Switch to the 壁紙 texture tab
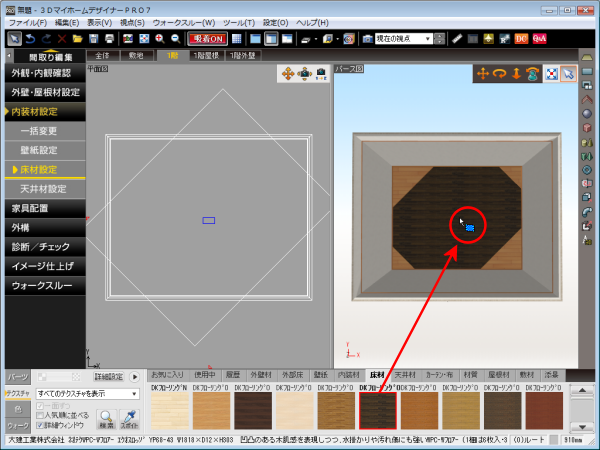 pos(320,375)
